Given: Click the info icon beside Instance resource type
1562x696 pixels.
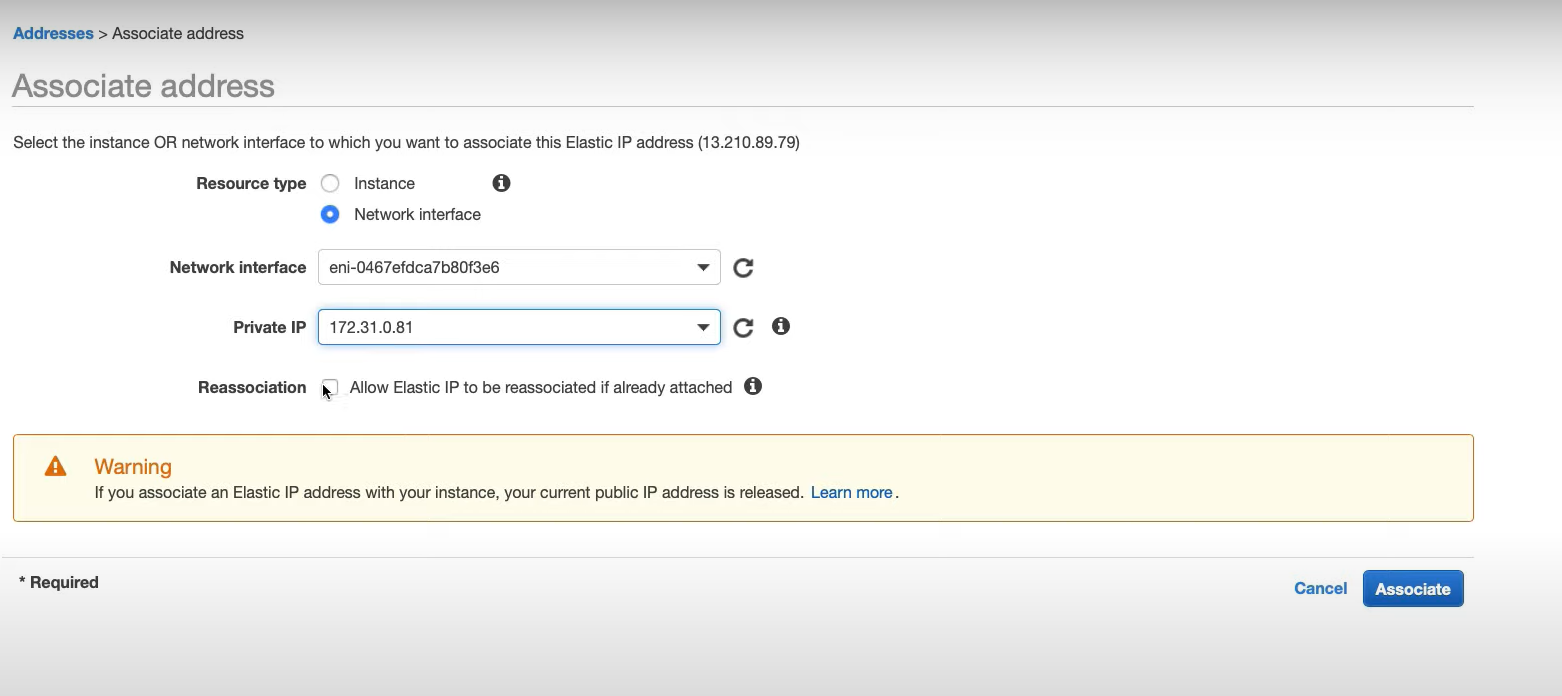Looking at the screenshot, I should tap(500, 183).
